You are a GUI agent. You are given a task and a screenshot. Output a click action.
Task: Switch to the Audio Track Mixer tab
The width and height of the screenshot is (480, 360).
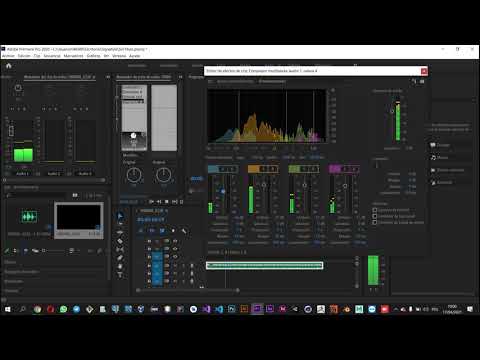coord(144,77)
